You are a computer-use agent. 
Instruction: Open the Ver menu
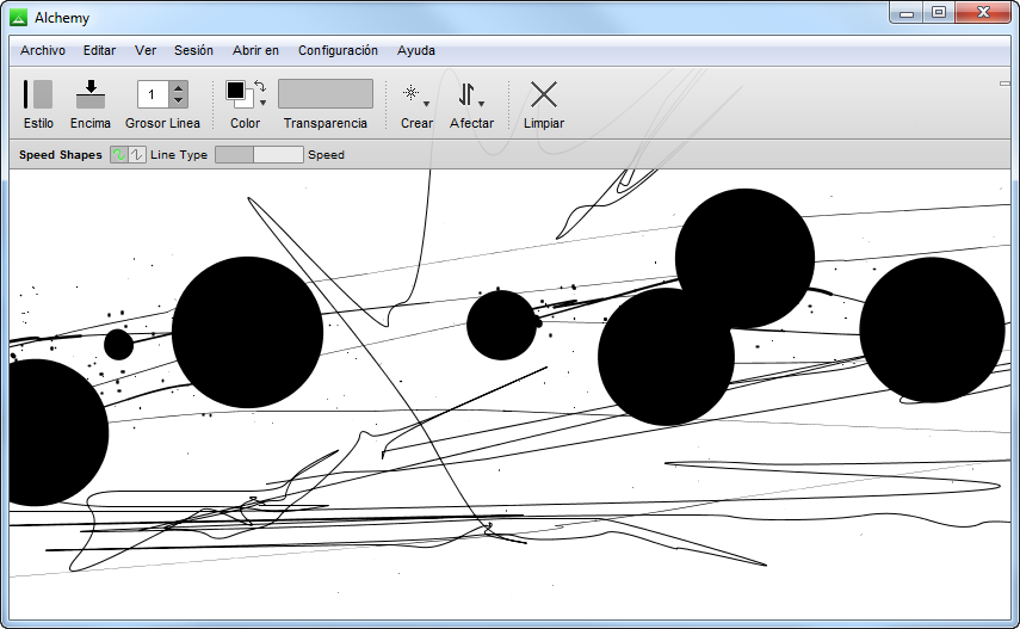coord(145,51)
